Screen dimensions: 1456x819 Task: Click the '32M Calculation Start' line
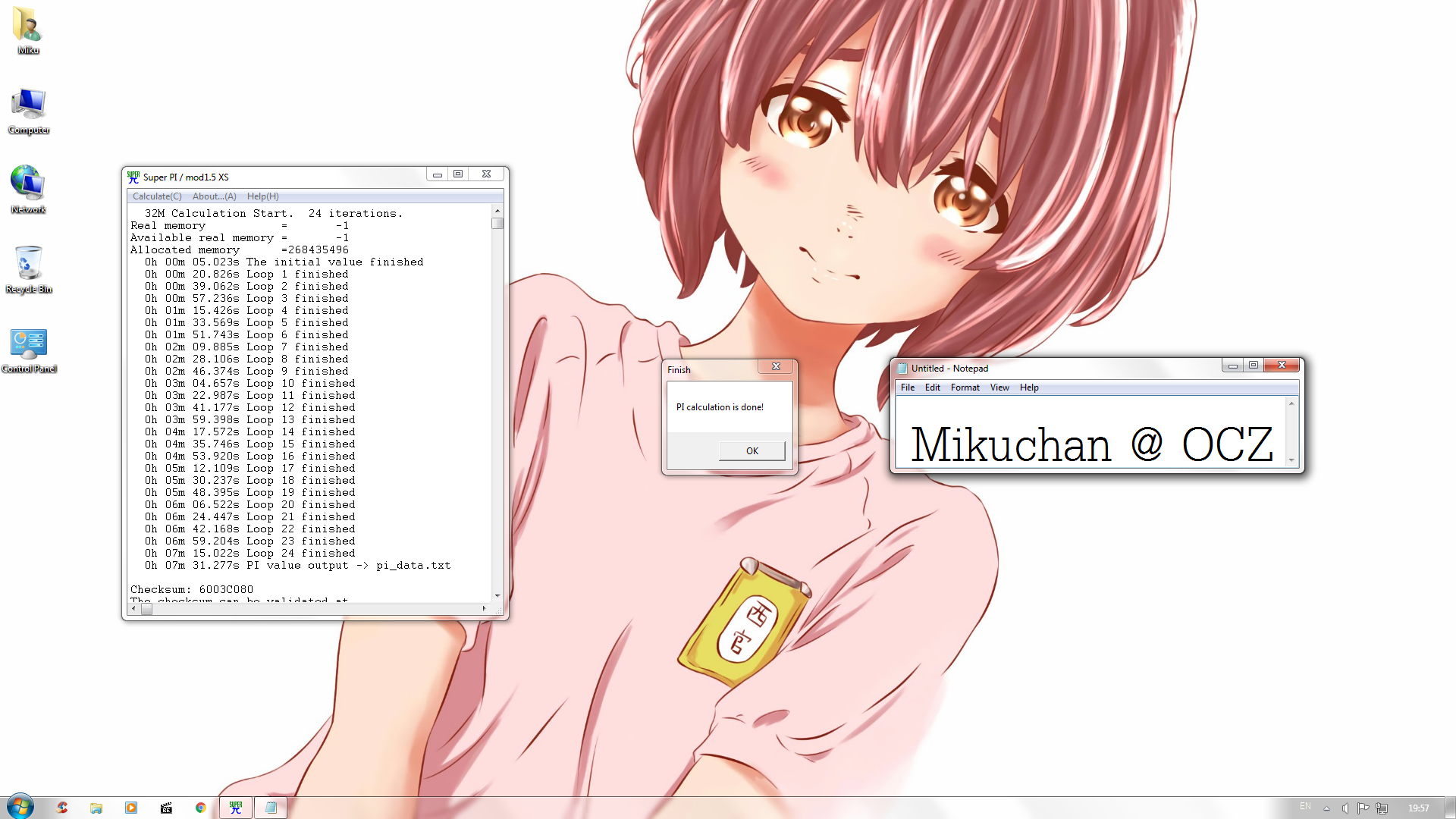tap(273, 213)
